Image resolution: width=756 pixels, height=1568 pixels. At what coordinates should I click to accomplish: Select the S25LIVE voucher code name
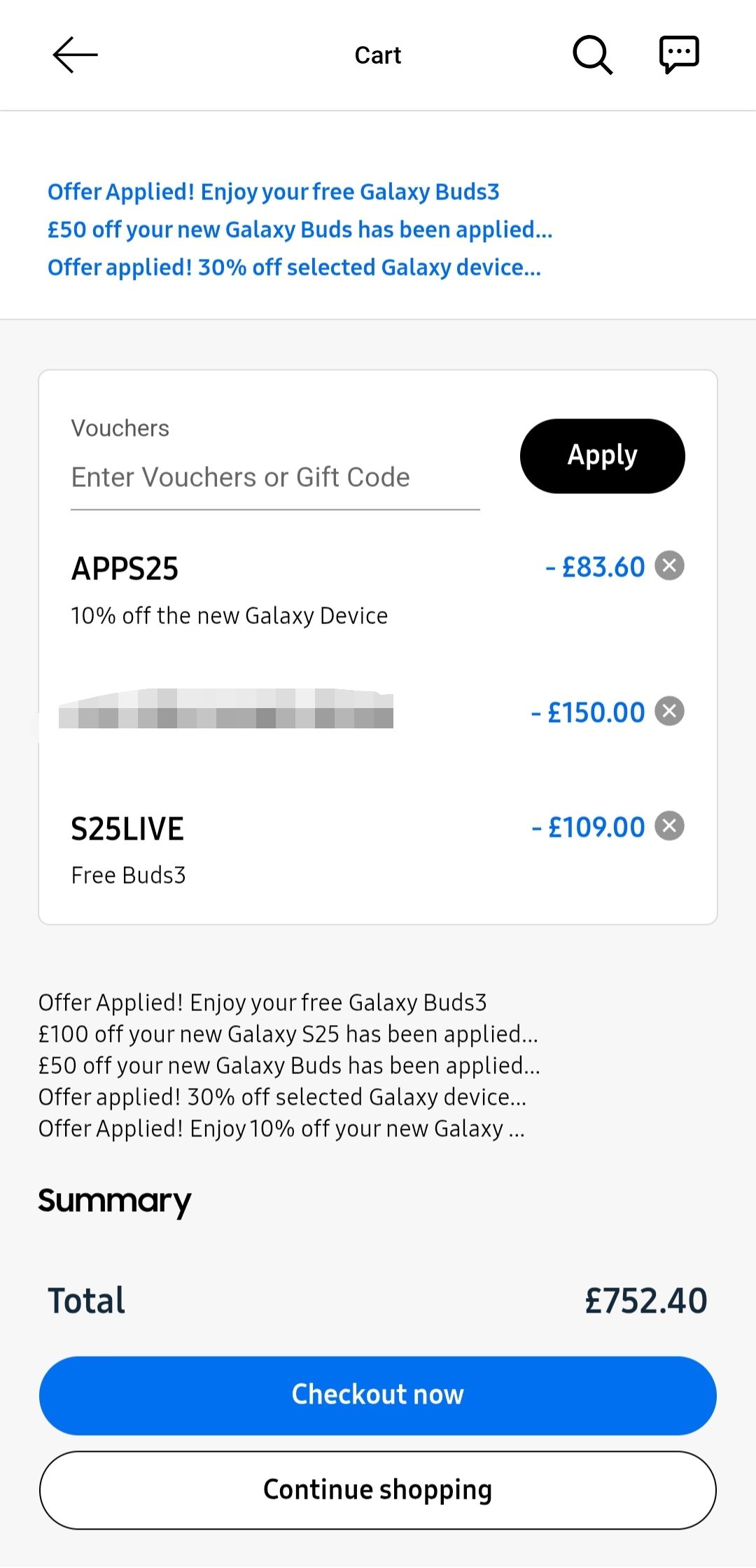point(127,829)
